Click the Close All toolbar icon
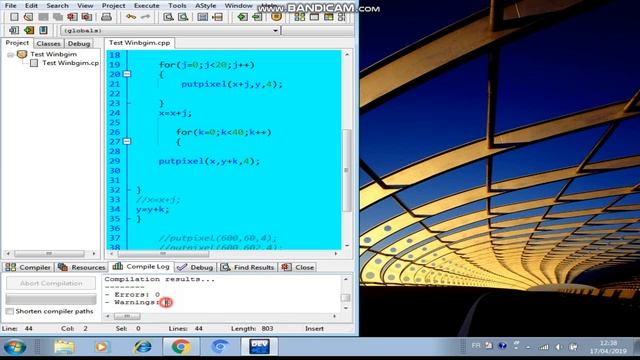 [x=87, y=17]
